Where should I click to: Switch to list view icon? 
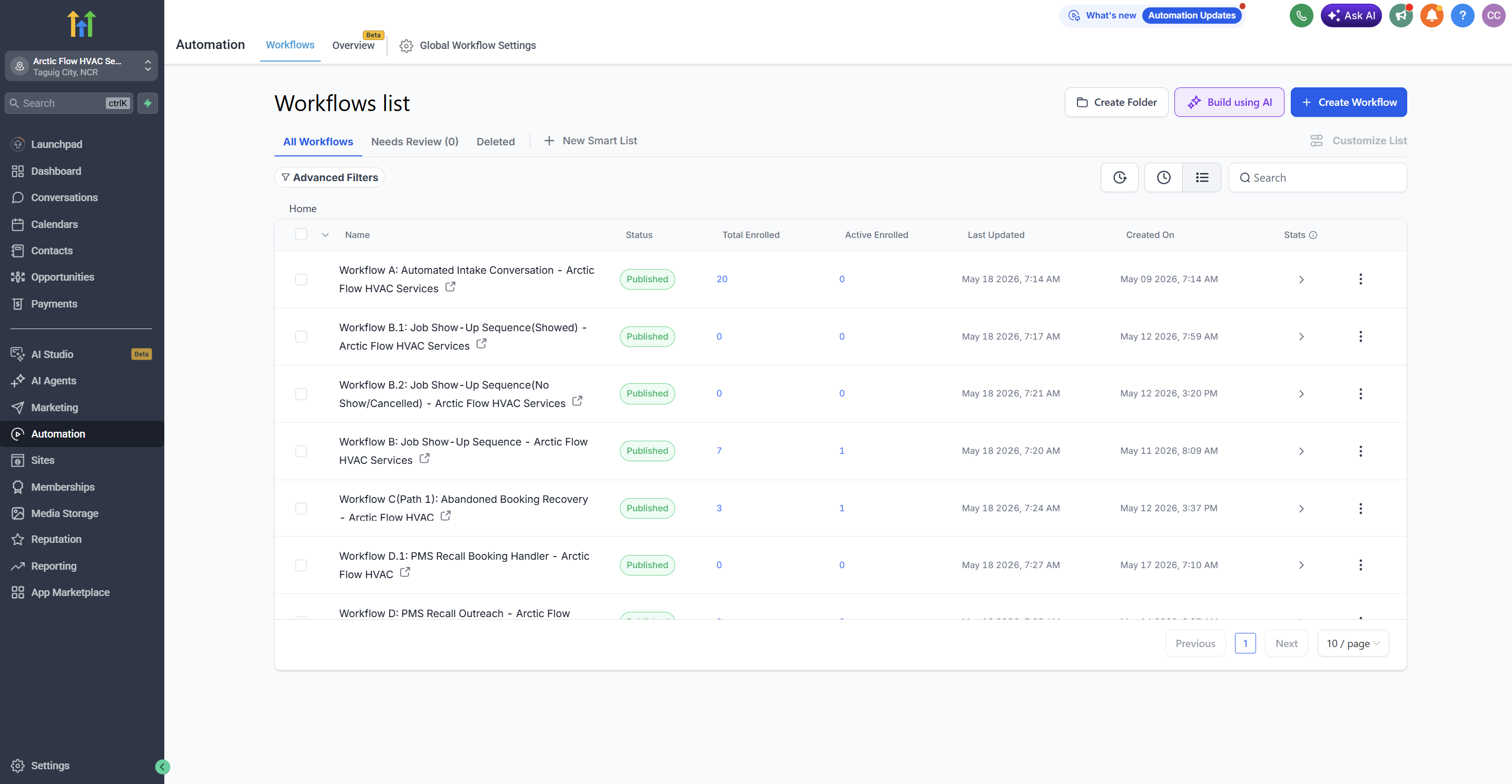coord(1201,177)
